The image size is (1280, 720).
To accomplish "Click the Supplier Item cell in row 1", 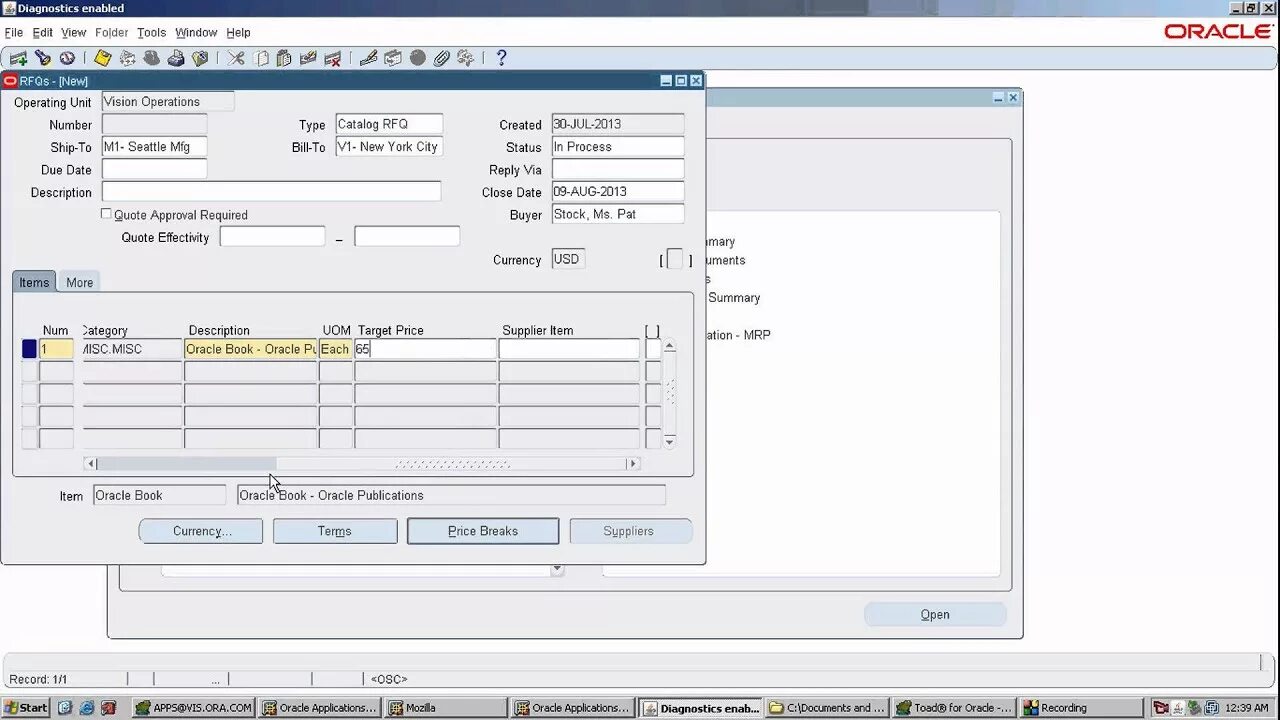I will point(569,349).
